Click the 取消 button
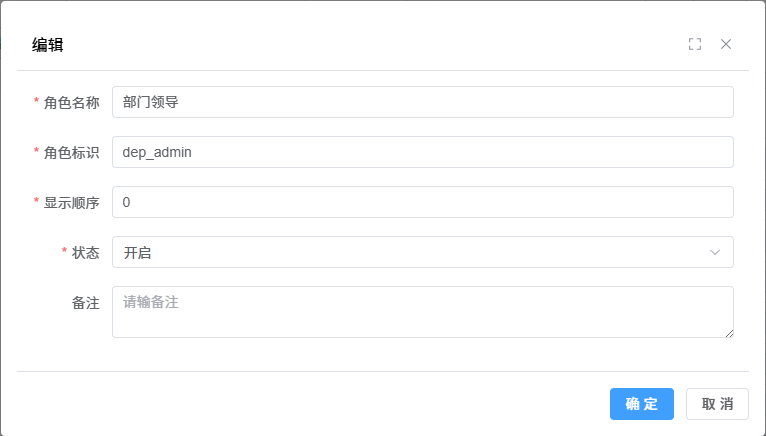 [717, 404]
